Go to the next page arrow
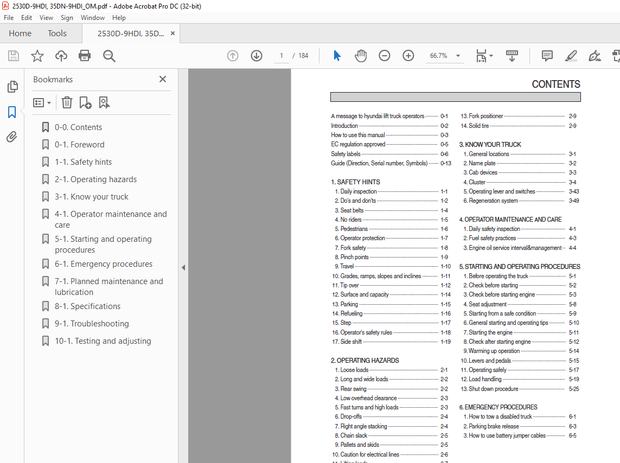 point(257,56)
